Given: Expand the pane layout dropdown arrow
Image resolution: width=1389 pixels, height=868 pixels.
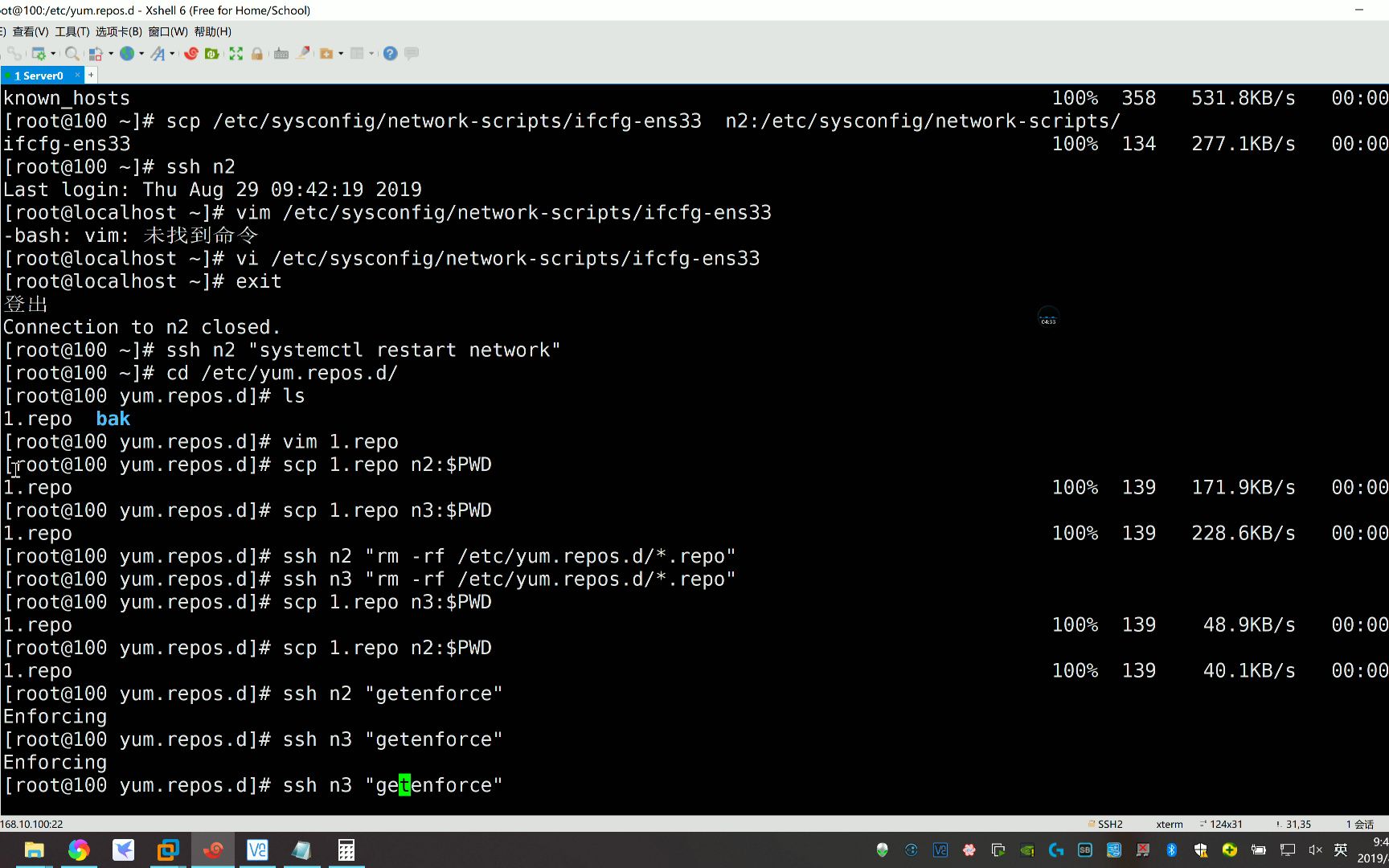Looking at the screenshot, I should point(371,54).
